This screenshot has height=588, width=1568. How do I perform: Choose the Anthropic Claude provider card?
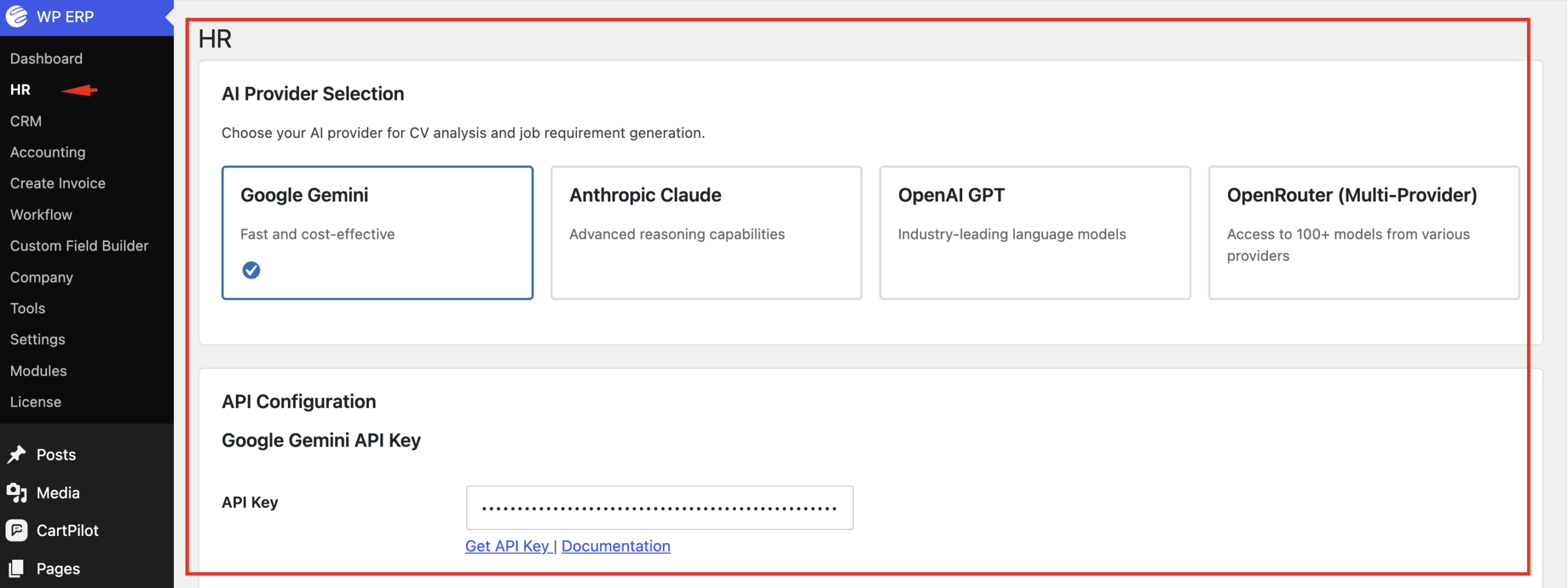pos(706,233)
